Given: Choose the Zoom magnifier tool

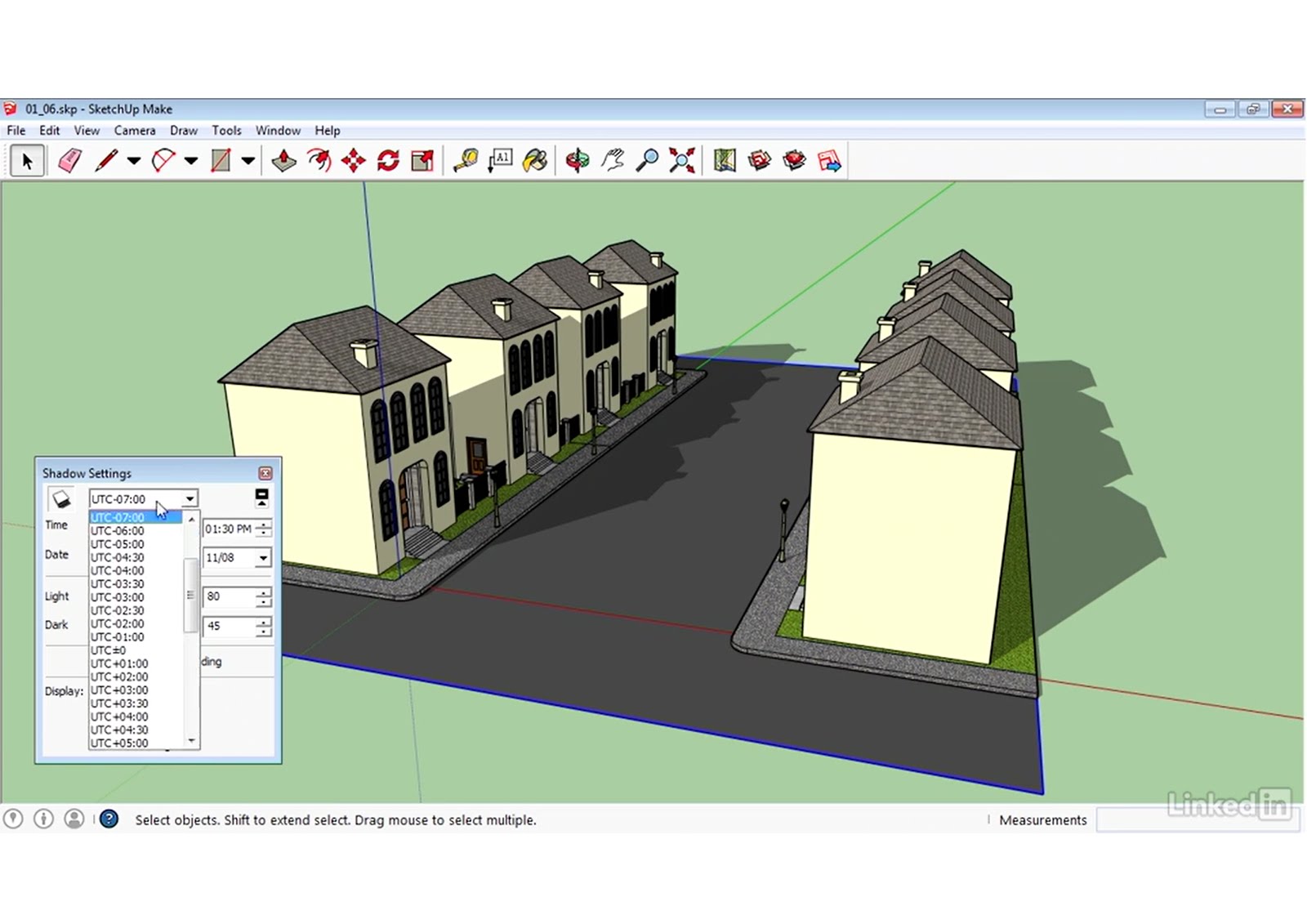Looking at the screenshot, I should coord(647,161).
